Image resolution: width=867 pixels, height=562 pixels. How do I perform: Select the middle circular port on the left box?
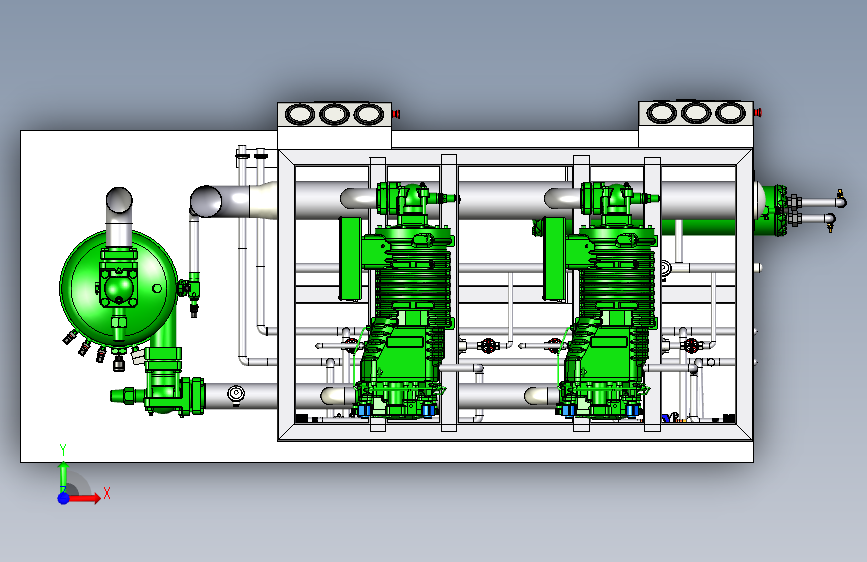(335, 115)
